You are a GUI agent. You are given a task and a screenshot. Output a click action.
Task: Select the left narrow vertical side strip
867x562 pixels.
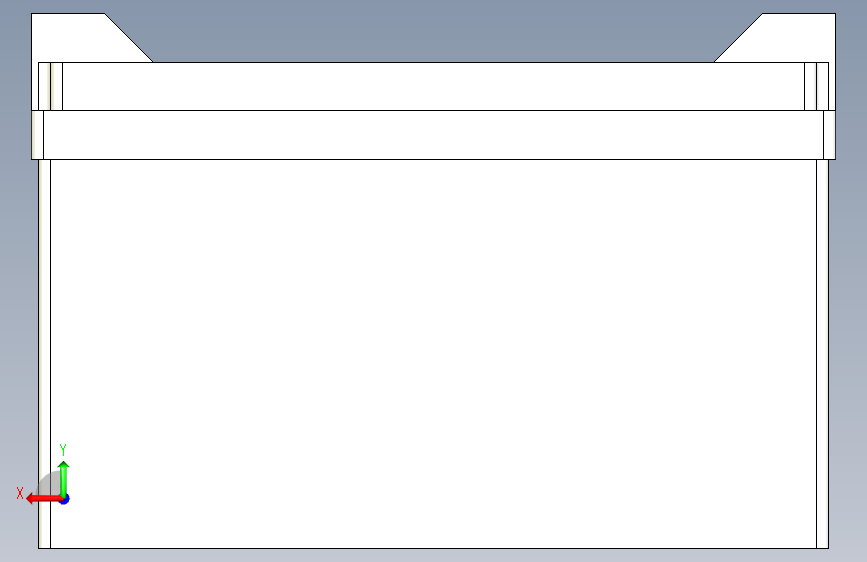click(x=44, y=354)
